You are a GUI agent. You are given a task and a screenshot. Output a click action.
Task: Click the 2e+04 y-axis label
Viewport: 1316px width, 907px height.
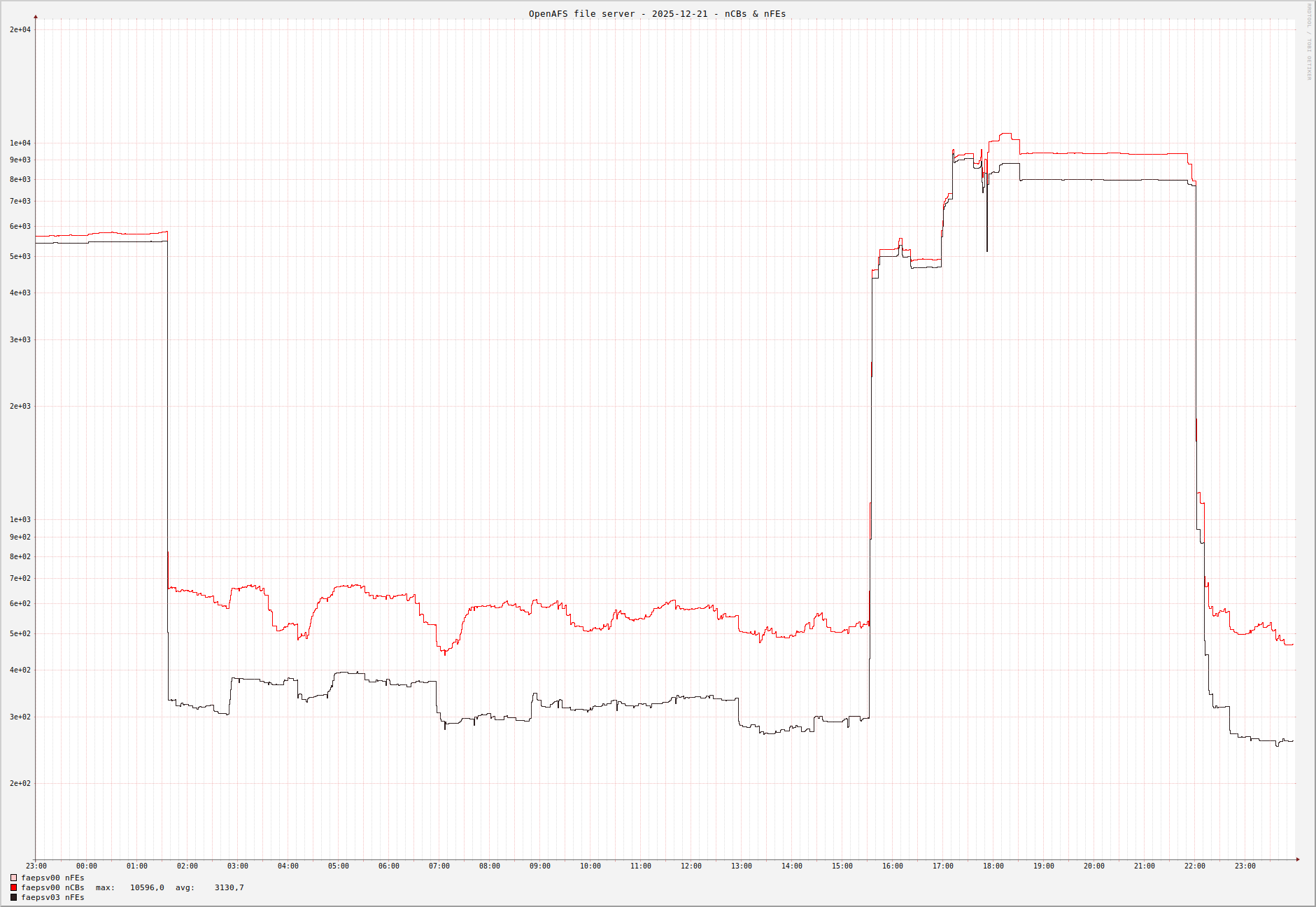tap(20, 29)
